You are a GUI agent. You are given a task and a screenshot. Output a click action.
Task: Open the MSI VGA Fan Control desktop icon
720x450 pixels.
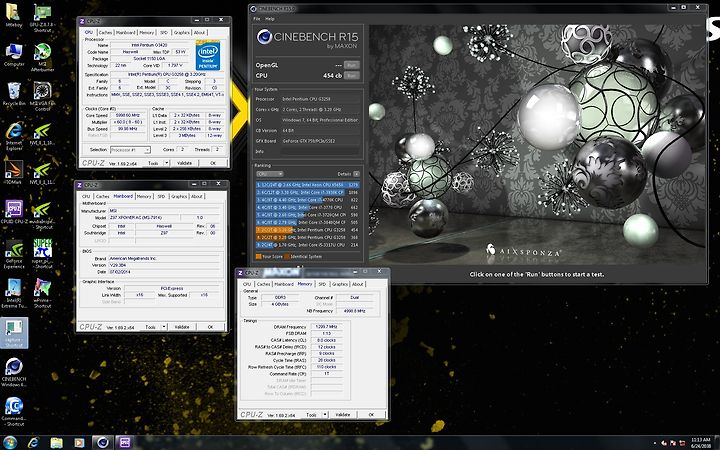(x=42, y=96)
